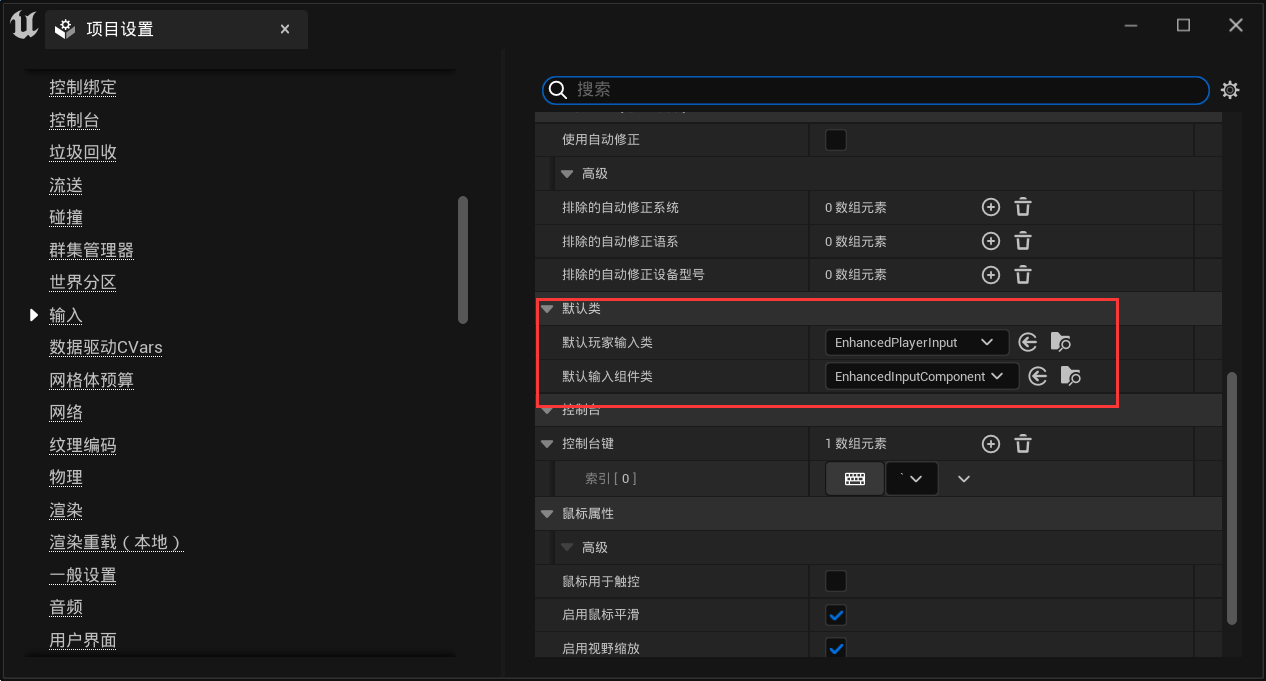
Task: Delete all 排除的自动修正语系 array elements
Action: [1023, 241]
